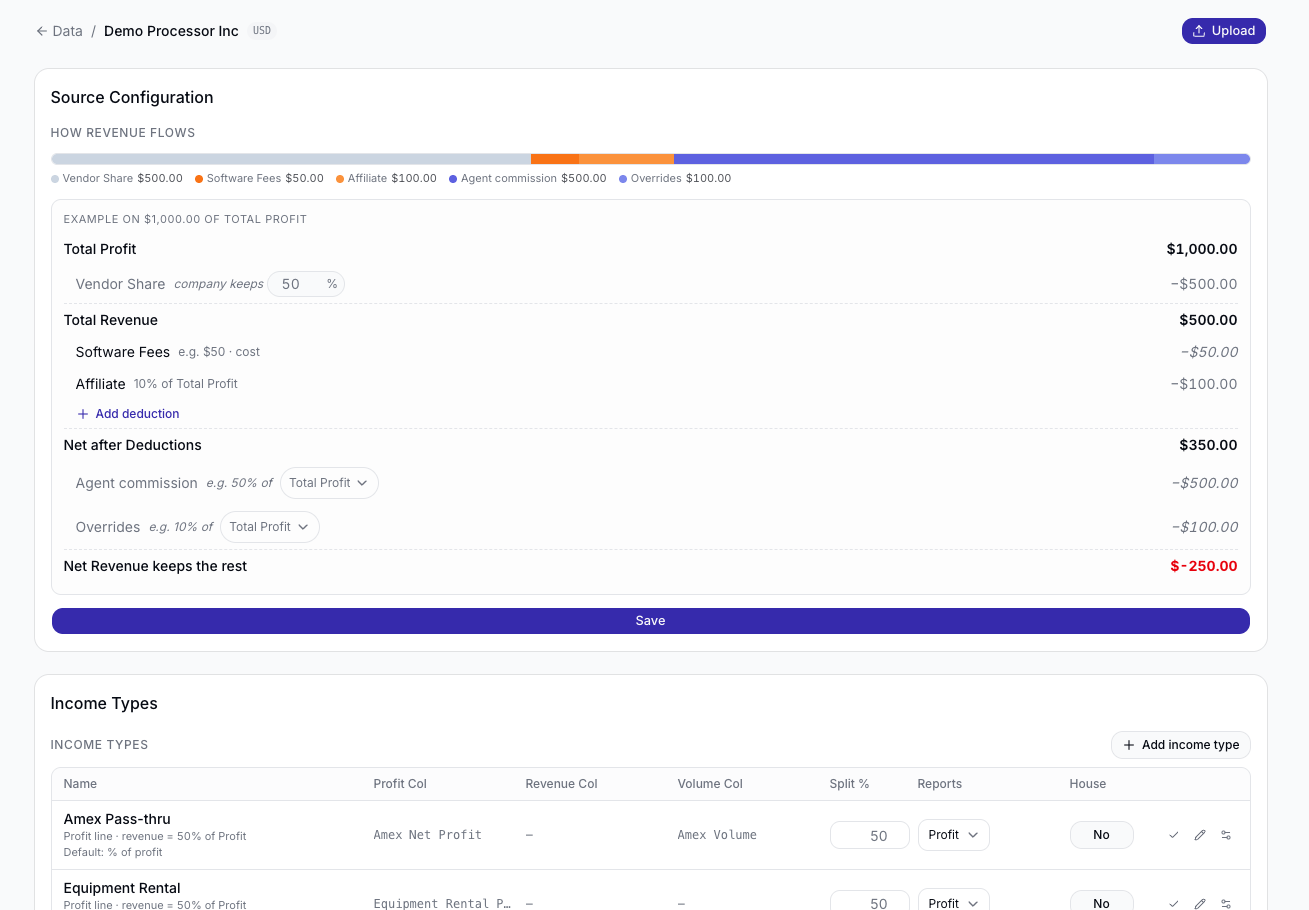Screen dimensions: 1309x910
Task: Click the Agent commission segment of the revenue bar
Action: click(914, 159)
